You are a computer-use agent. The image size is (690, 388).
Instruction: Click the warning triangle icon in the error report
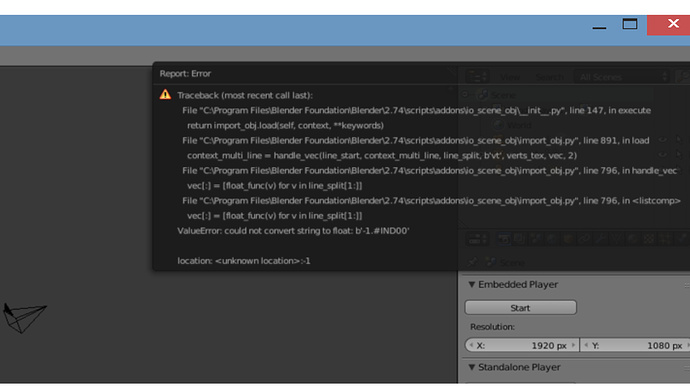tap(165, 95)
